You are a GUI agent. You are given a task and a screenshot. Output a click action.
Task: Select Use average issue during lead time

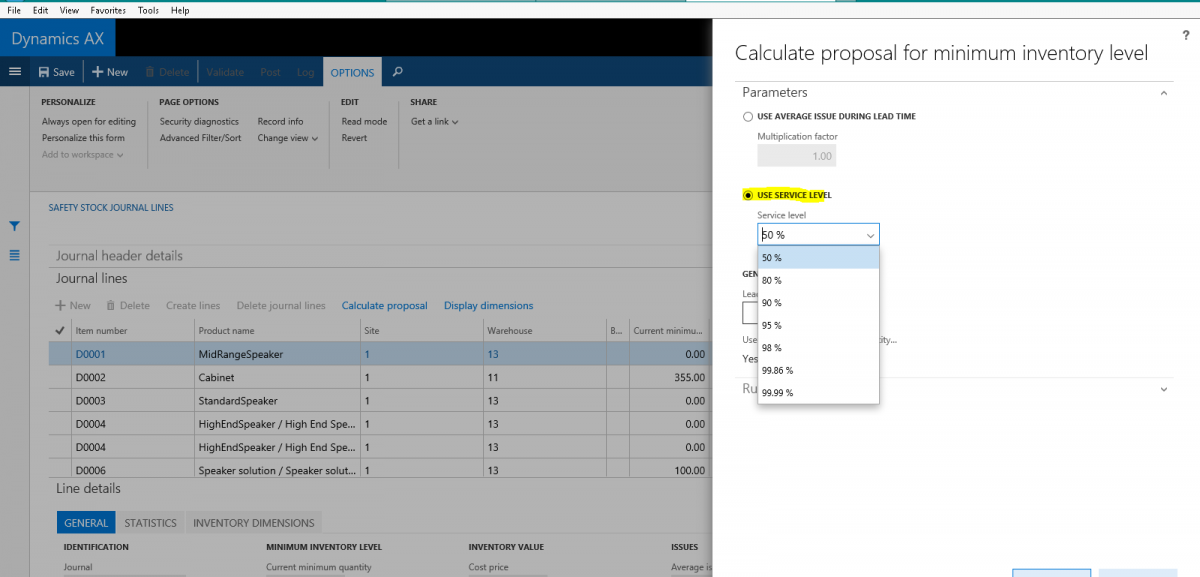coord(748,116)
